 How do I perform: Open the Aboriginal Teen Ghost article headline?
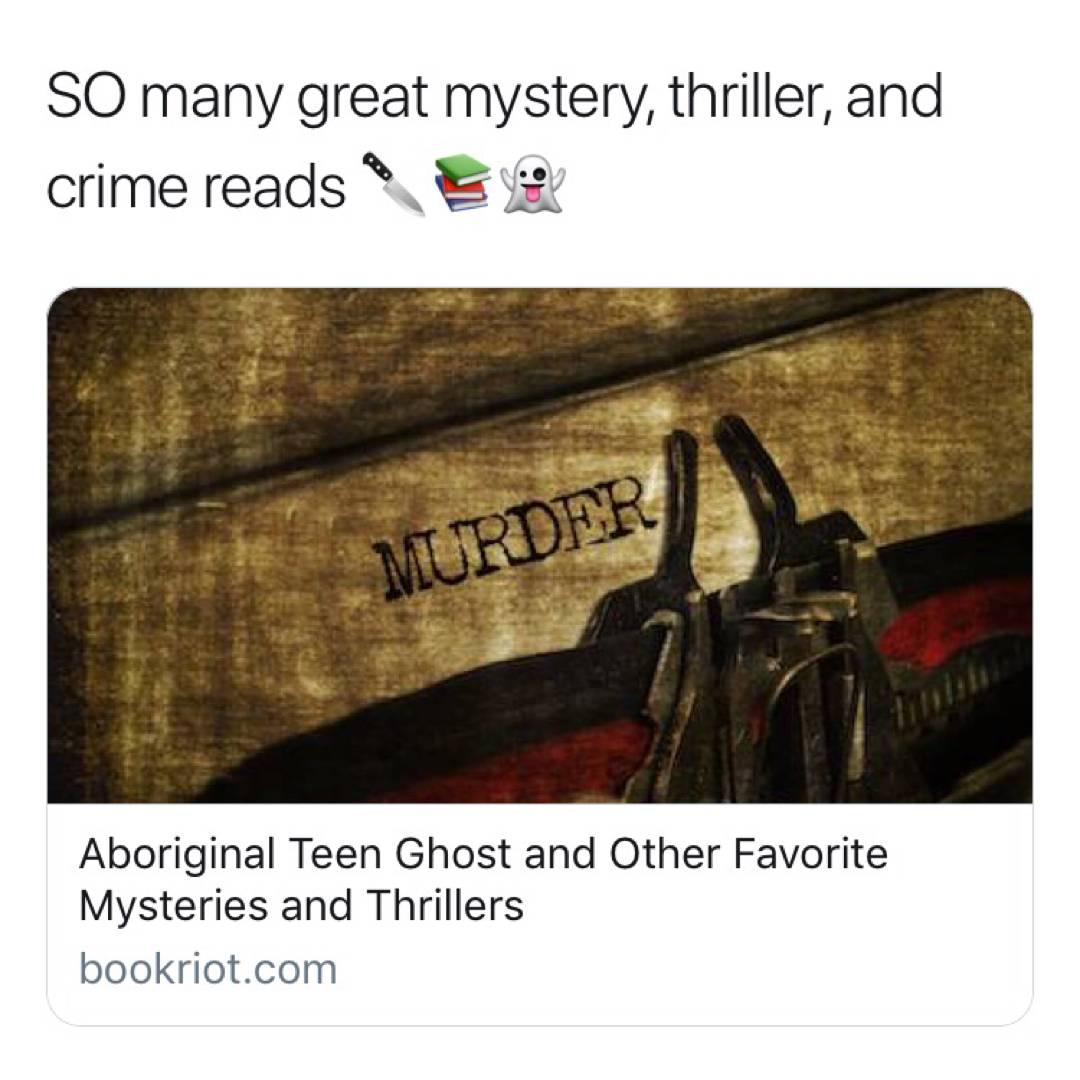point(484,879)
